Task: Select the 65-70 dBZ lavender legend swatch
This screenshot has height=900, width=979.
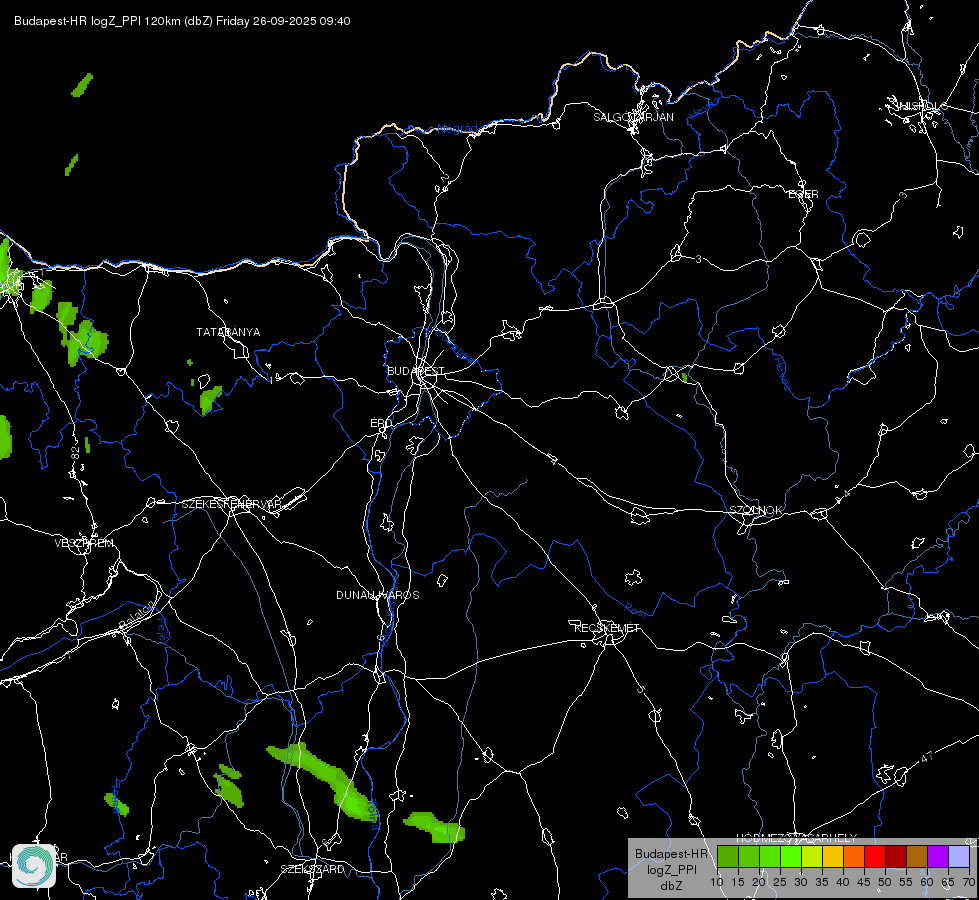Action: [x=959, y=857]
